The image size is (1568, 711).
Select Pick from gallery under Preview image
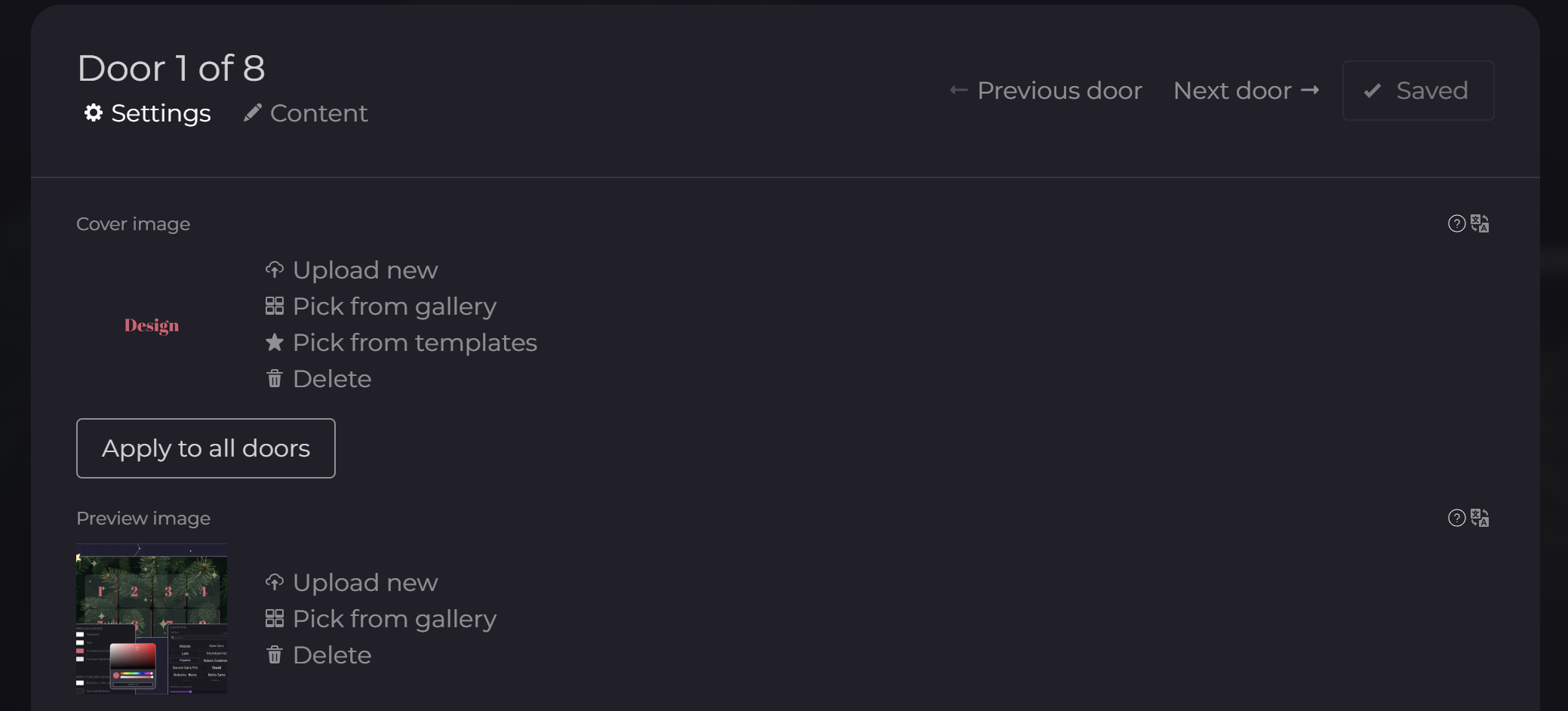pyautogui.click(x=394, y=619)
